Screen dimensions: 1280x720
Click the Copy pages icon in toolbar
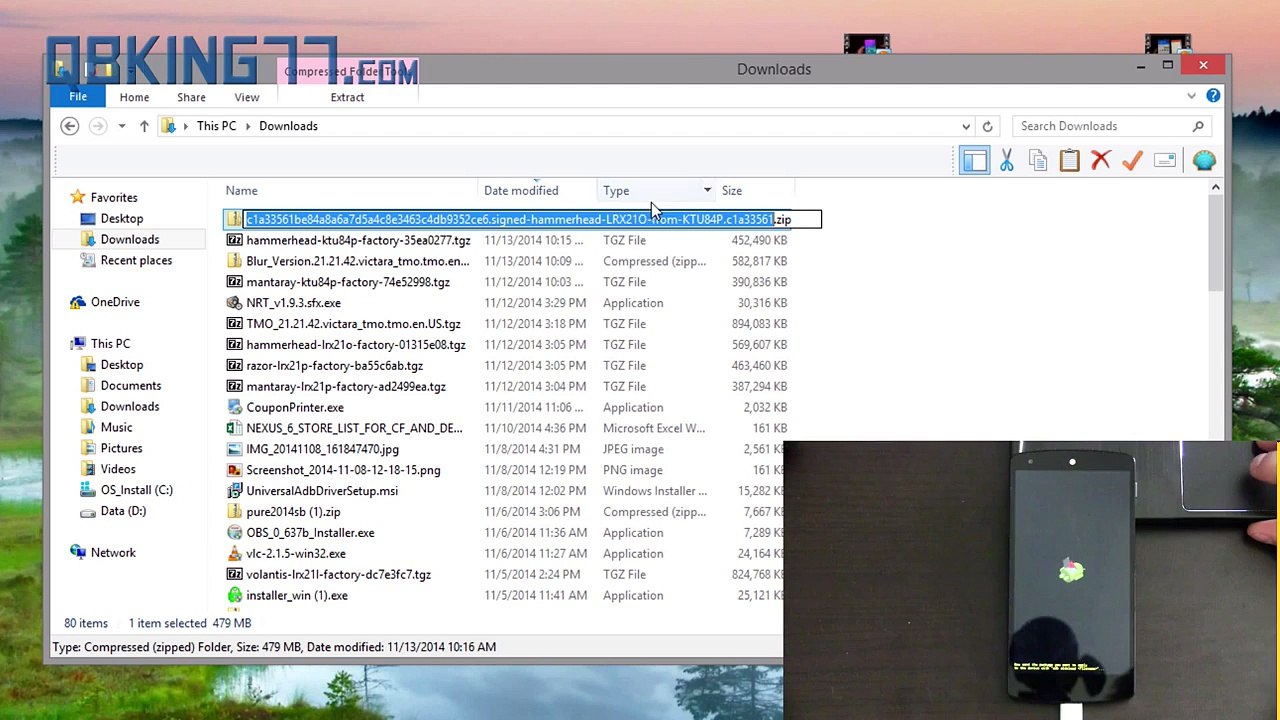[x=1038, y=161]
